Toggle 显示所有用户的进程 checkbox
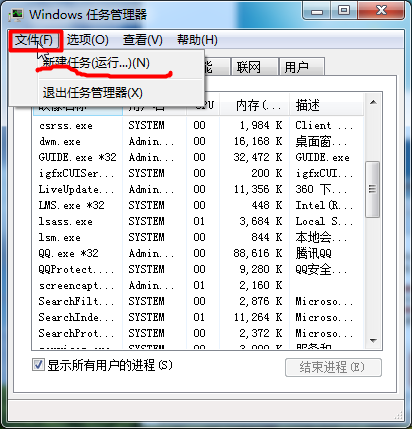The image size is (412, 429). (x=38, y=365)
